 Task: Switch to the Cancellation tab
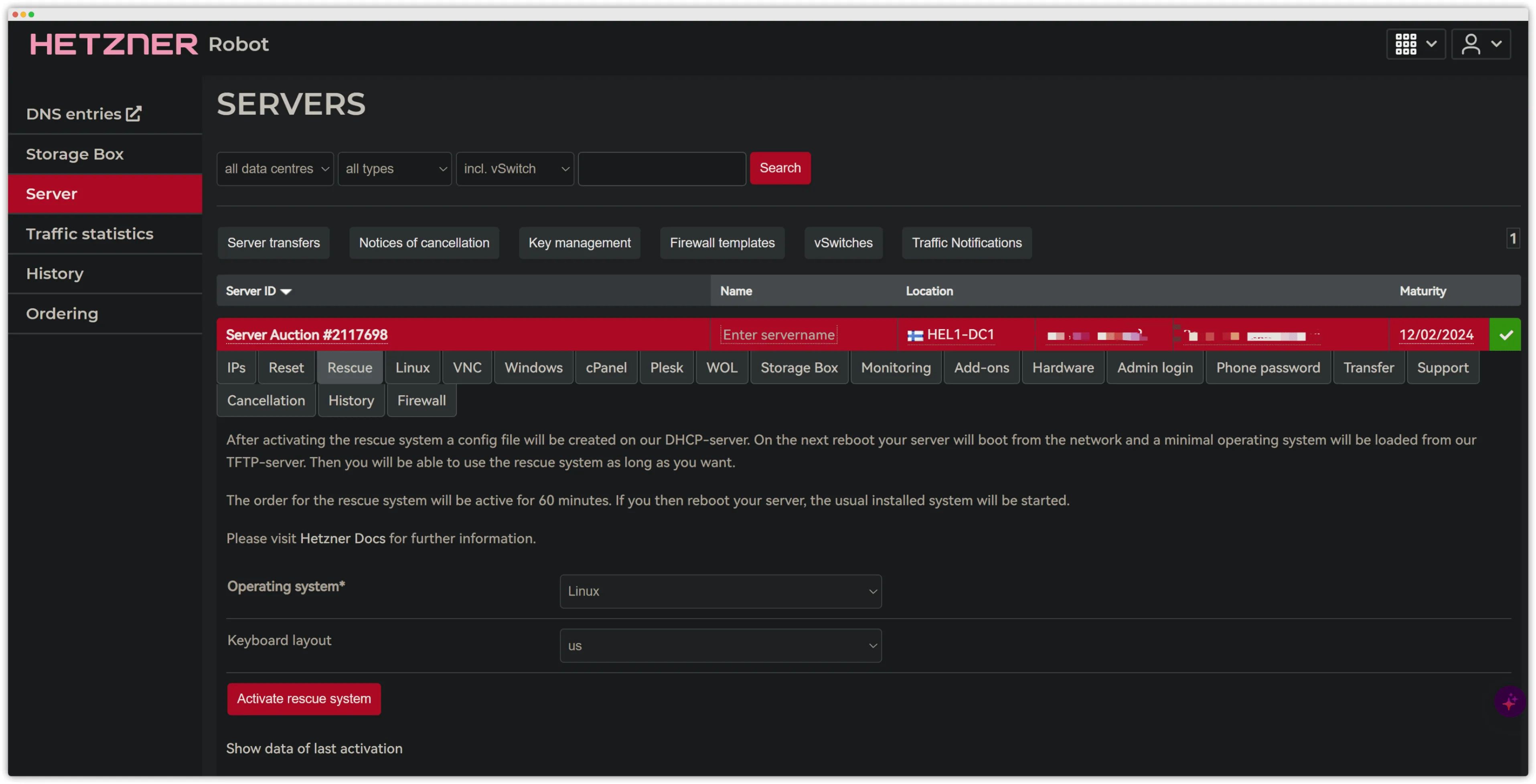coord(266,400)
